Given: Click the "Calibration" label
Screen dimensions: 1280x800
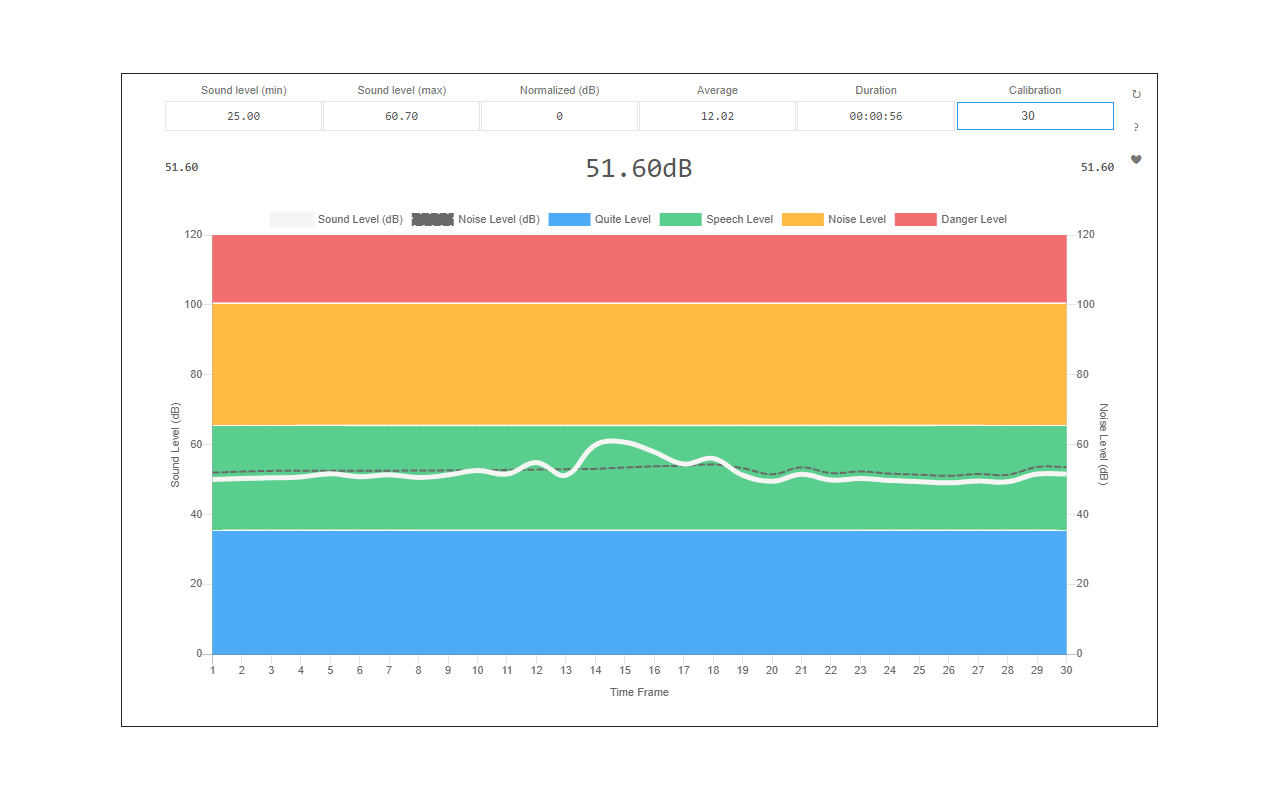Looking at the screenshot, I should [x=1035, y=90].
